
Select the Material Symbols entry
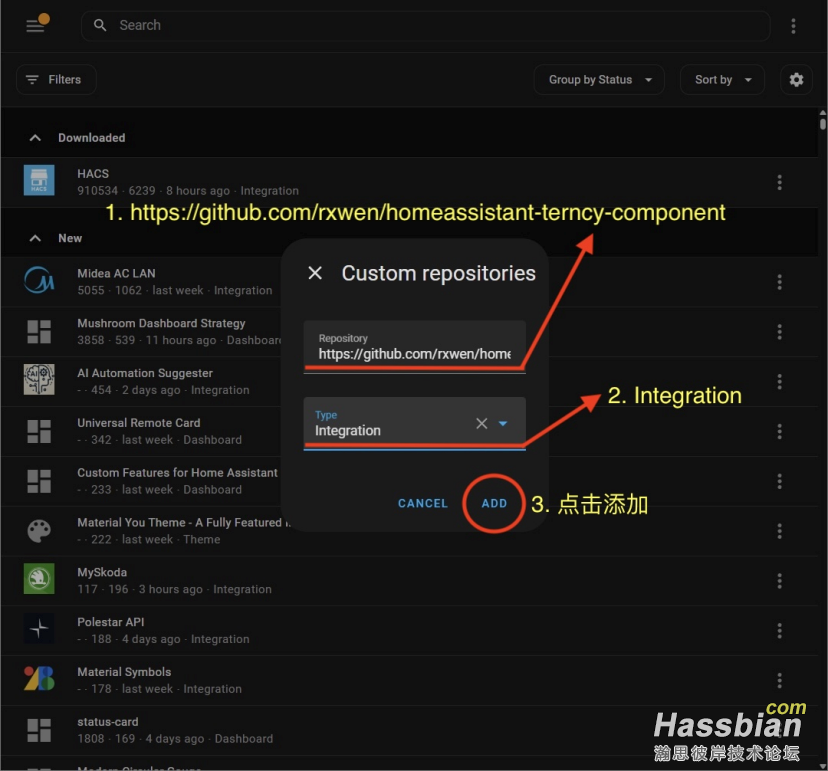click(124, 672)
